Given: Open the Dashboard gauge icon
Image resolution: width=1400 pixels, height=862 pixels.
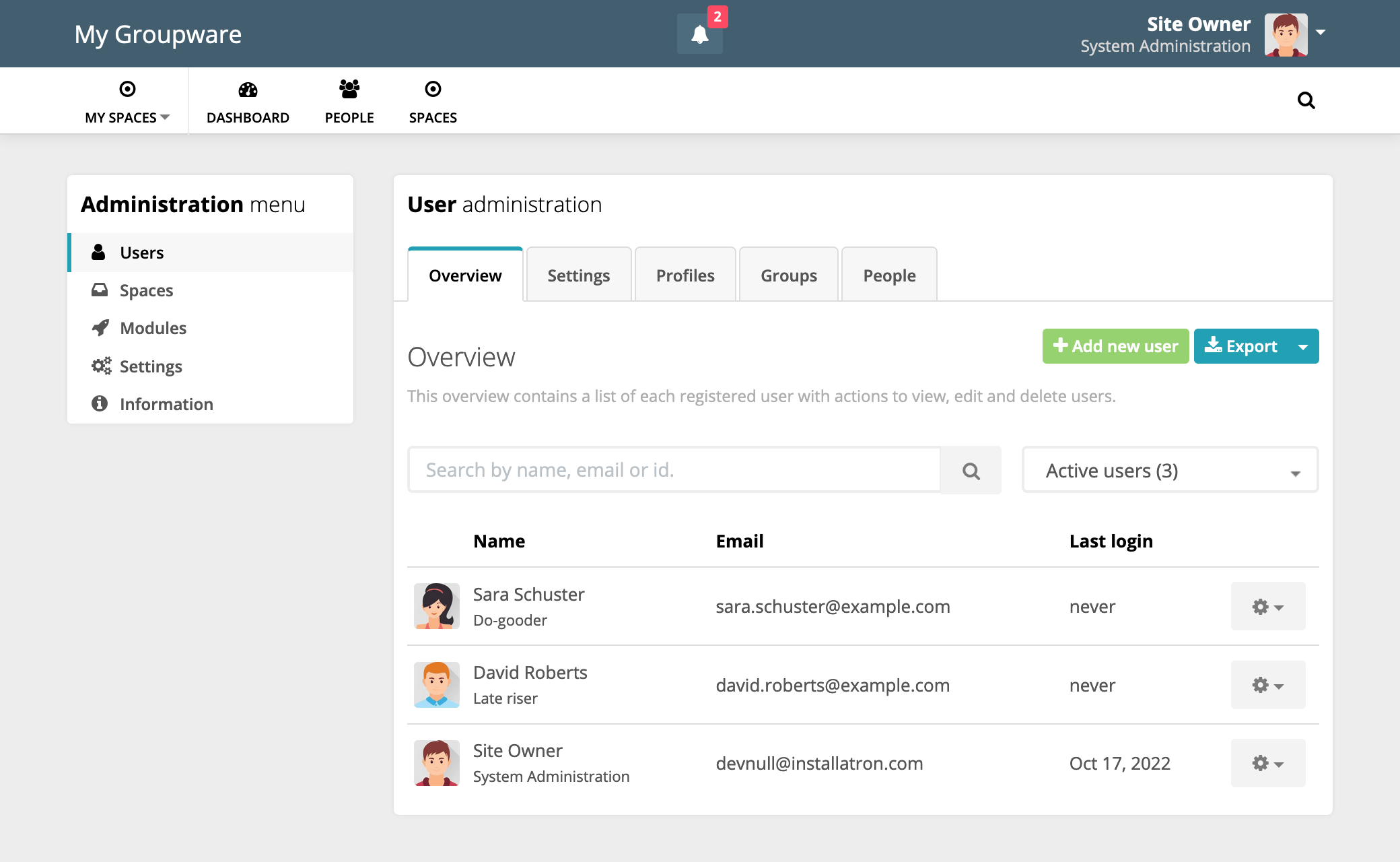Looking at the screenshot, I should (x=248, y=90).
